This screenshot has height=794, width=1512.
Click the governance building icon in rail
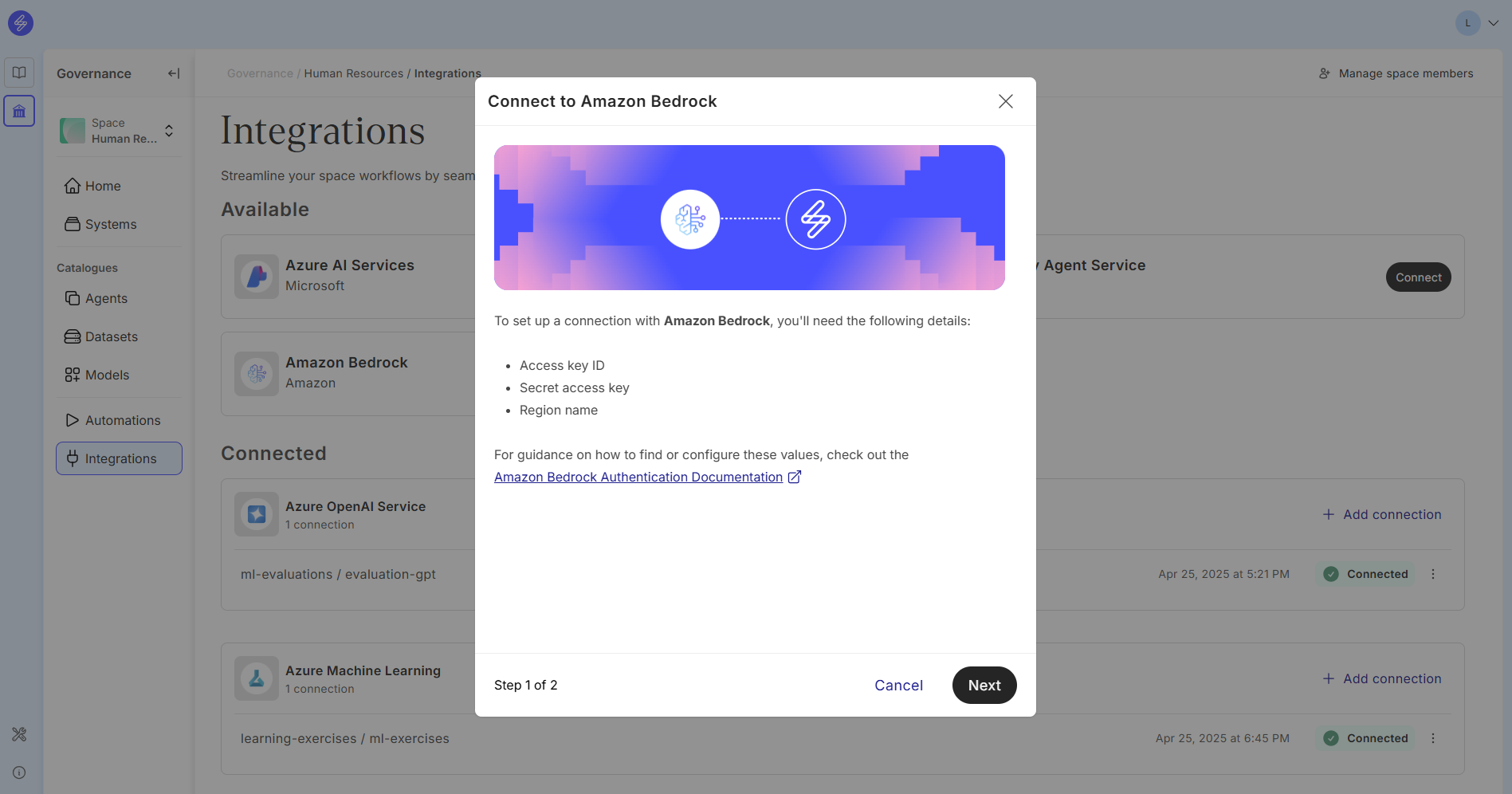point(19,111)
